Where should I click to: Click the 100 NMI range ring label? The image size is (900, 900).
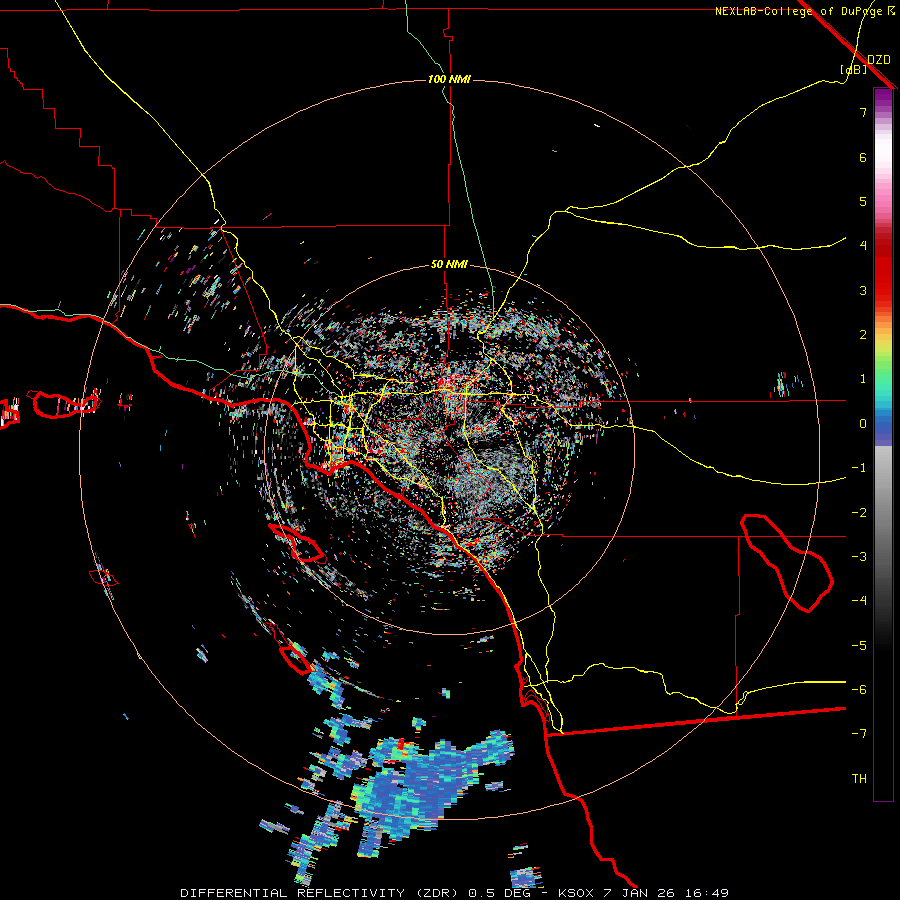coord(449,79)
